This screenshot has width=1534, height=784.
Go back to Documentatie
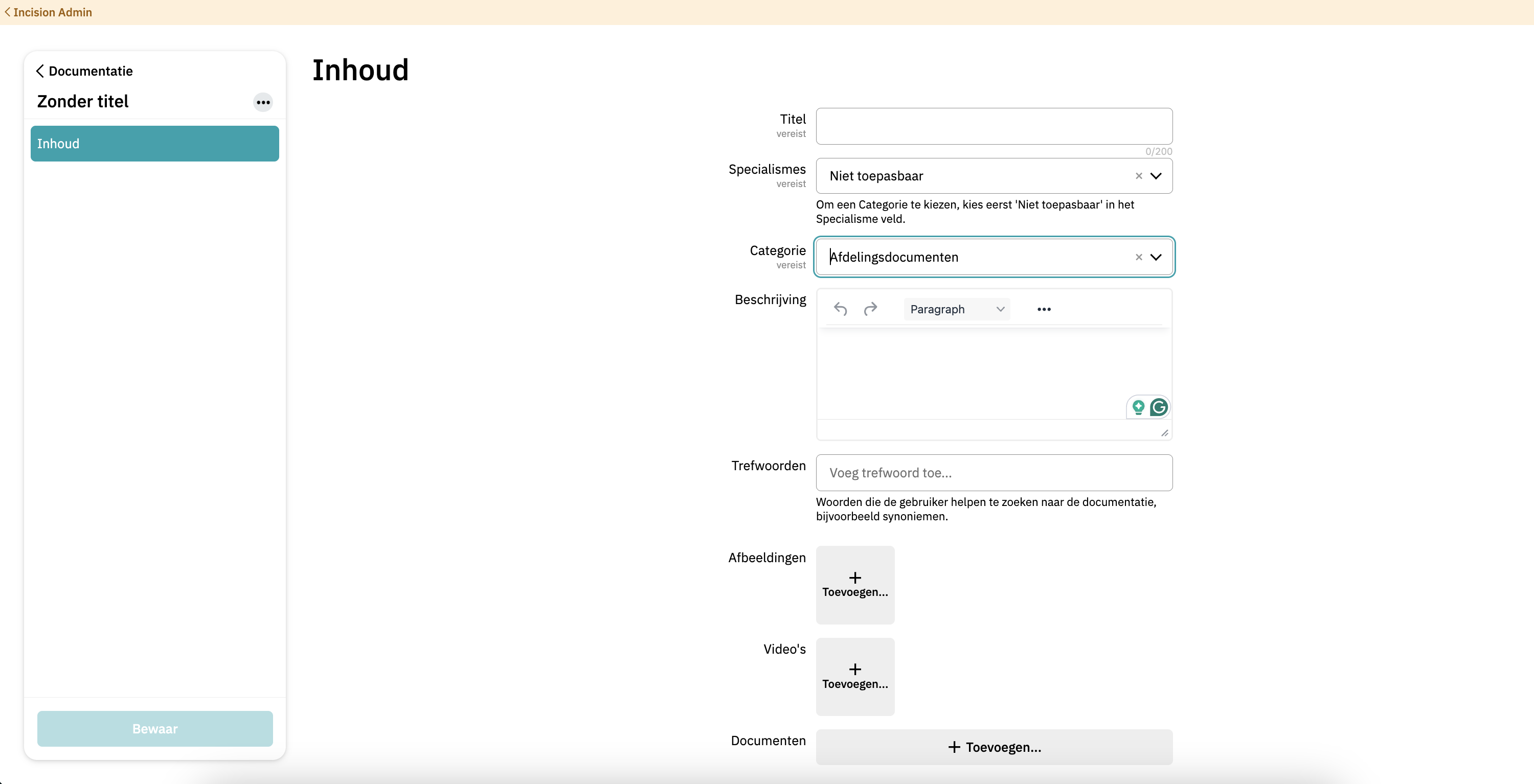pyautogui.click(x=84, y=71)
